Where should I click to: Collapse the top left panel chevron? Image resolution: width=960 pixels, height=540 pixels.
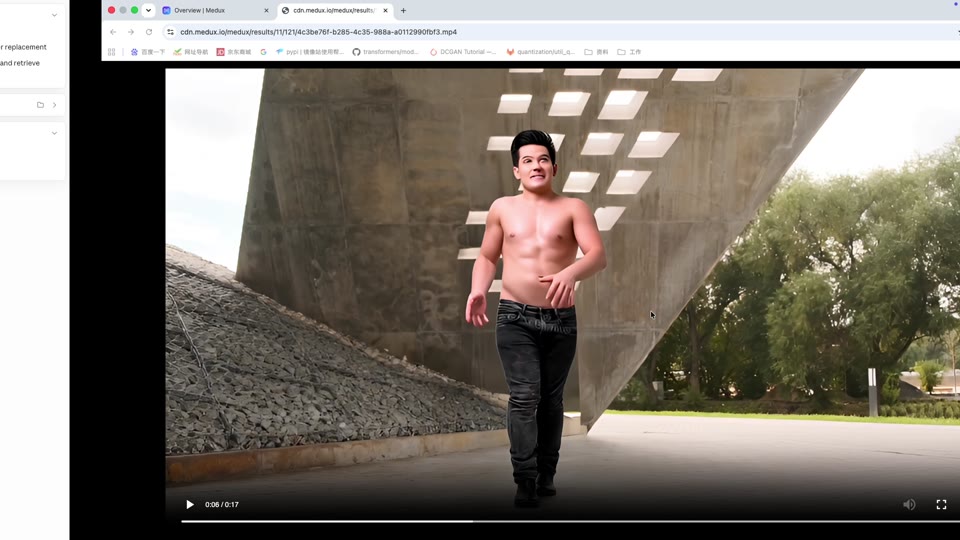pyautogui.click(x=54, y=15)
